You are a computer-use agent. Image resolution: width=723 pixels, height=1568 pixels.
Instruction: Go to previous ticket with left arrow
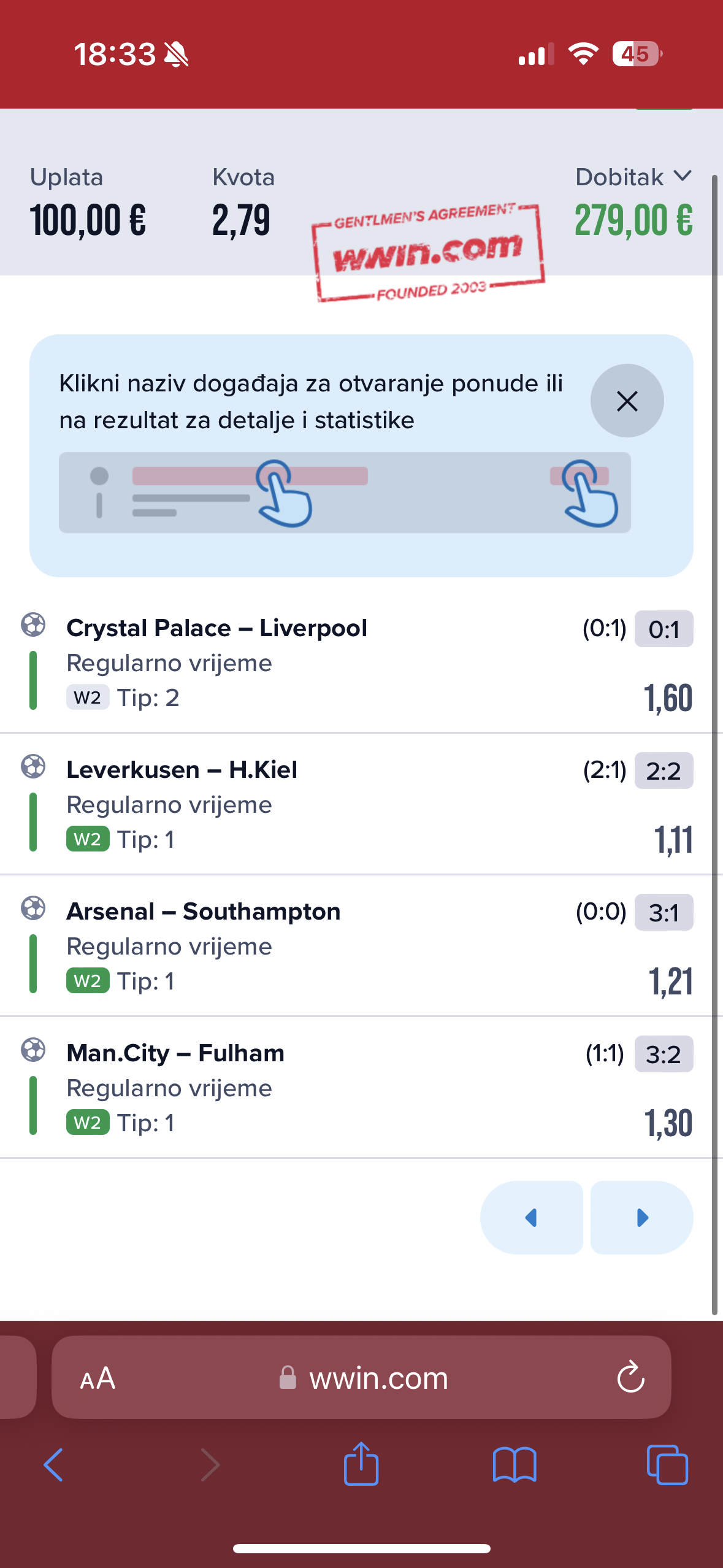(x=531, y=1218)
